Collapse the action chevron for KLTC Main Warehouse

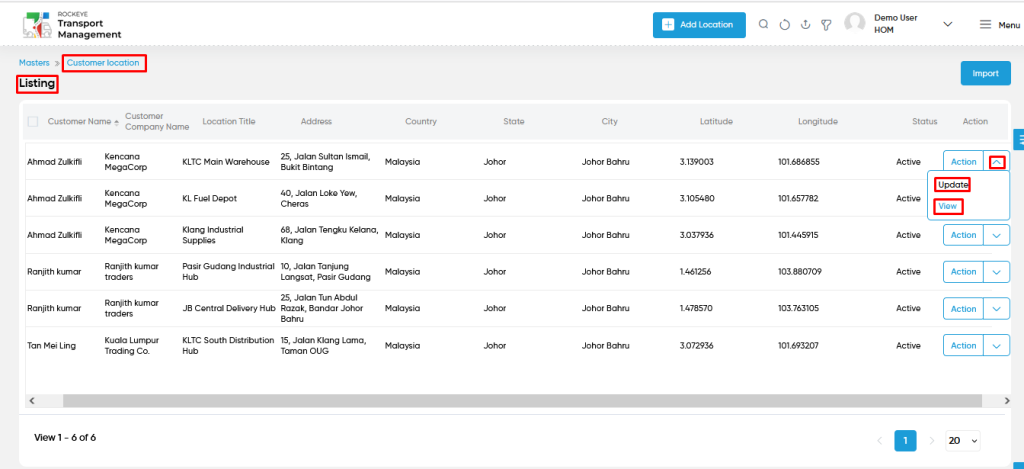[x=997, y=162]
